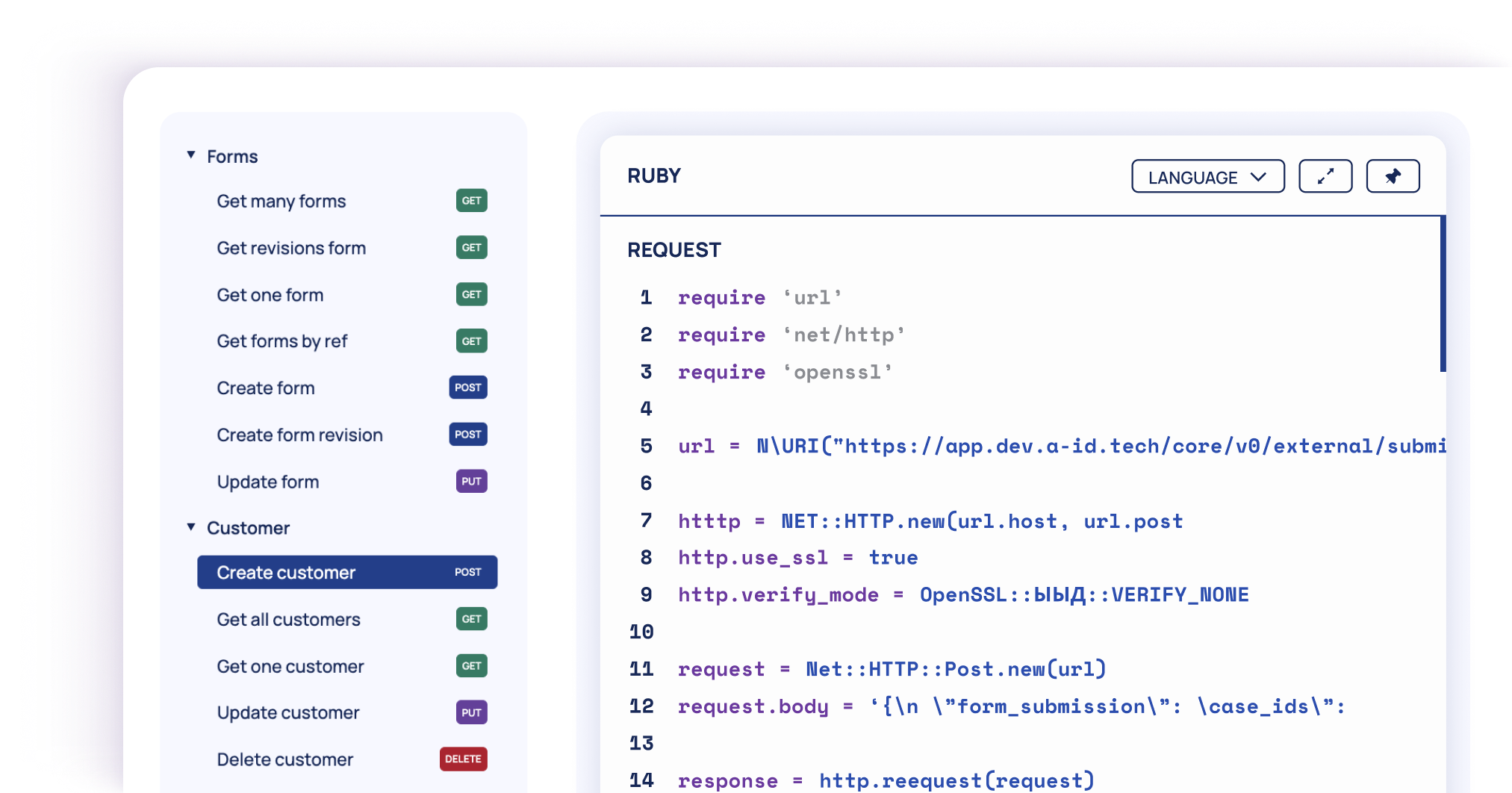
Task: Select Get one form in sidebar
Action: pos(270,295)
